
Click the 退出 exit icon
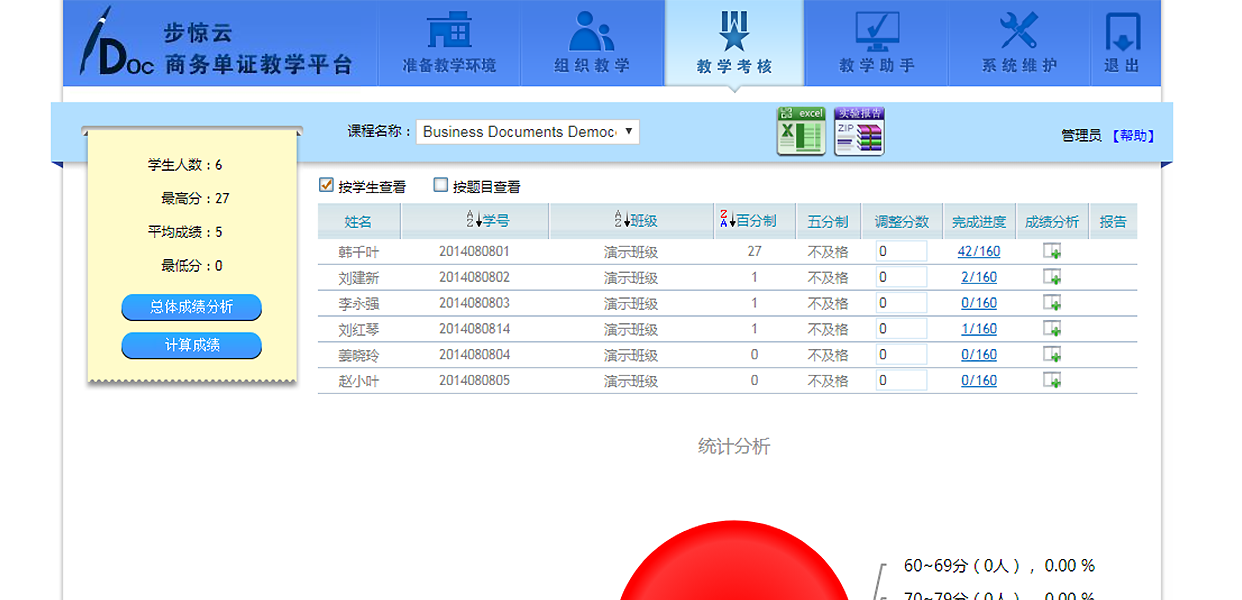1122,32
